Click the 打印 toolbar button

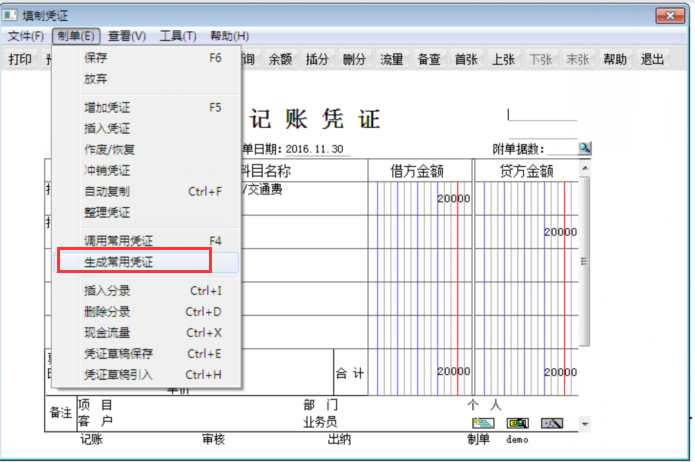[x=20, y=60]
